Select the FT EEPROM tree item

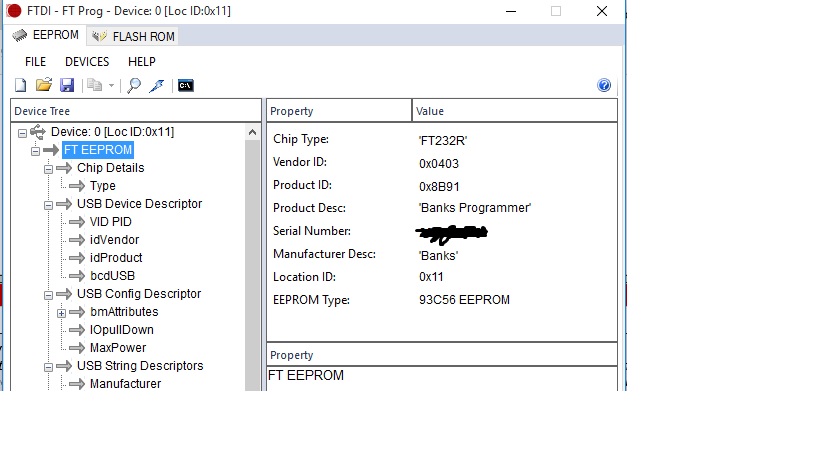click(x=98, y=150)
